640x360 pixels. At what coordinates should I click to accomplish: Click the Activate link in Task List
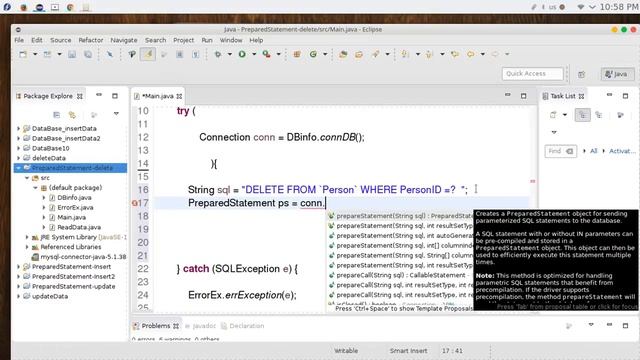tap(622, 151)
